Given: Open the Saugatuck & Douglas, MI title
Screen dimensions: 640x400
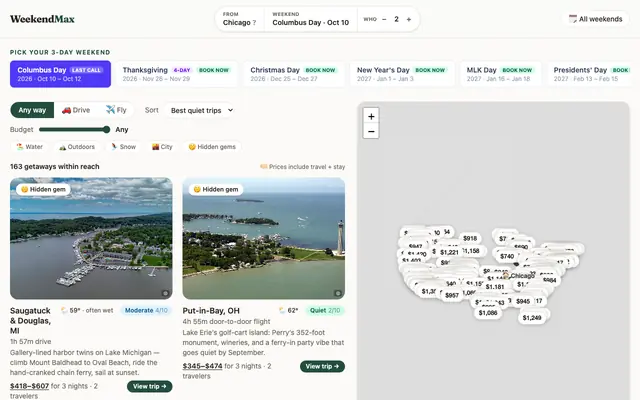Looking at the screenshot, I should [31, 320].
